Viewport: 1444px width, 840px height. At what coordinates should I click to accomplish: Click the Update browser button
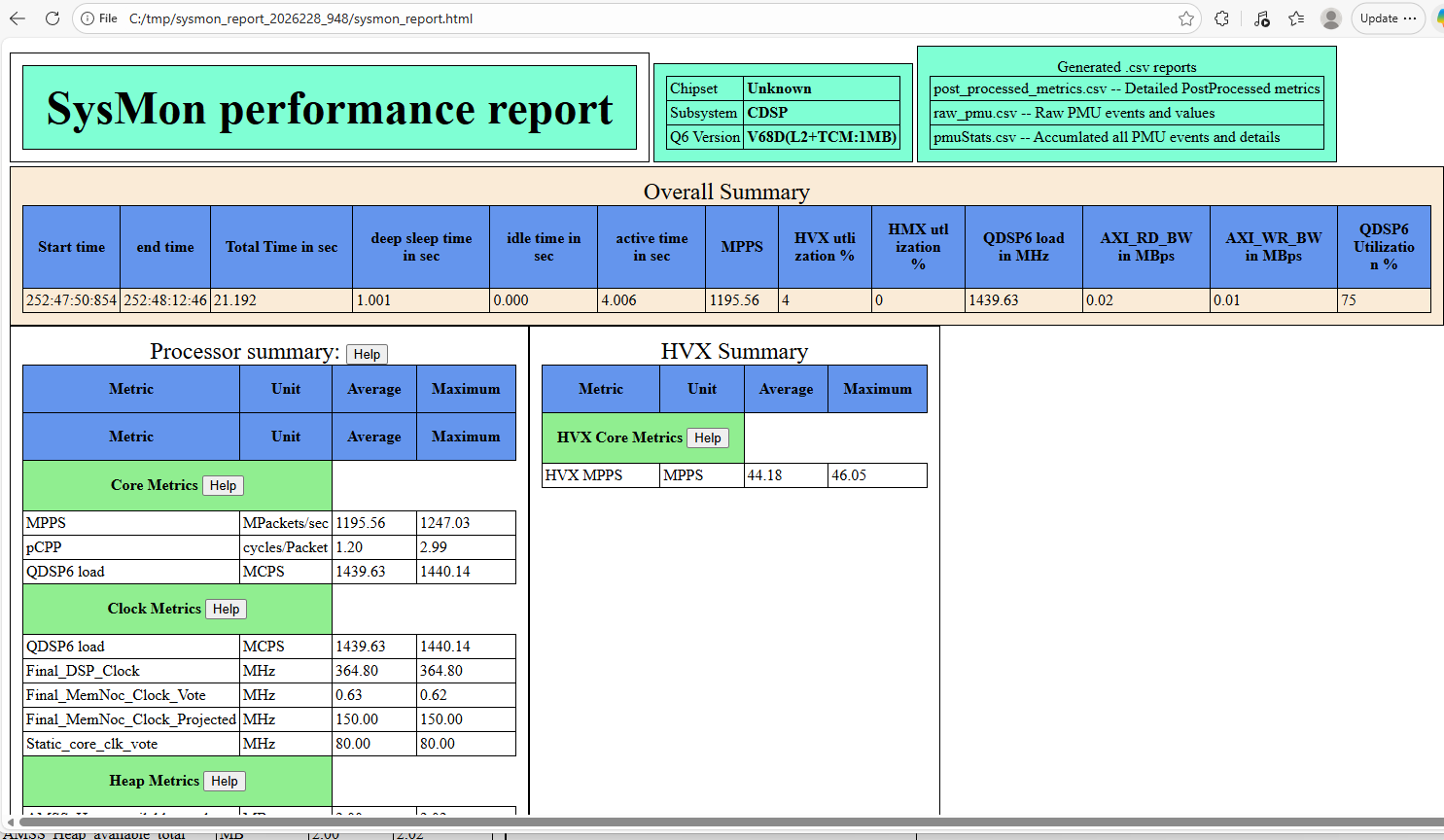tap(1388, 18)
